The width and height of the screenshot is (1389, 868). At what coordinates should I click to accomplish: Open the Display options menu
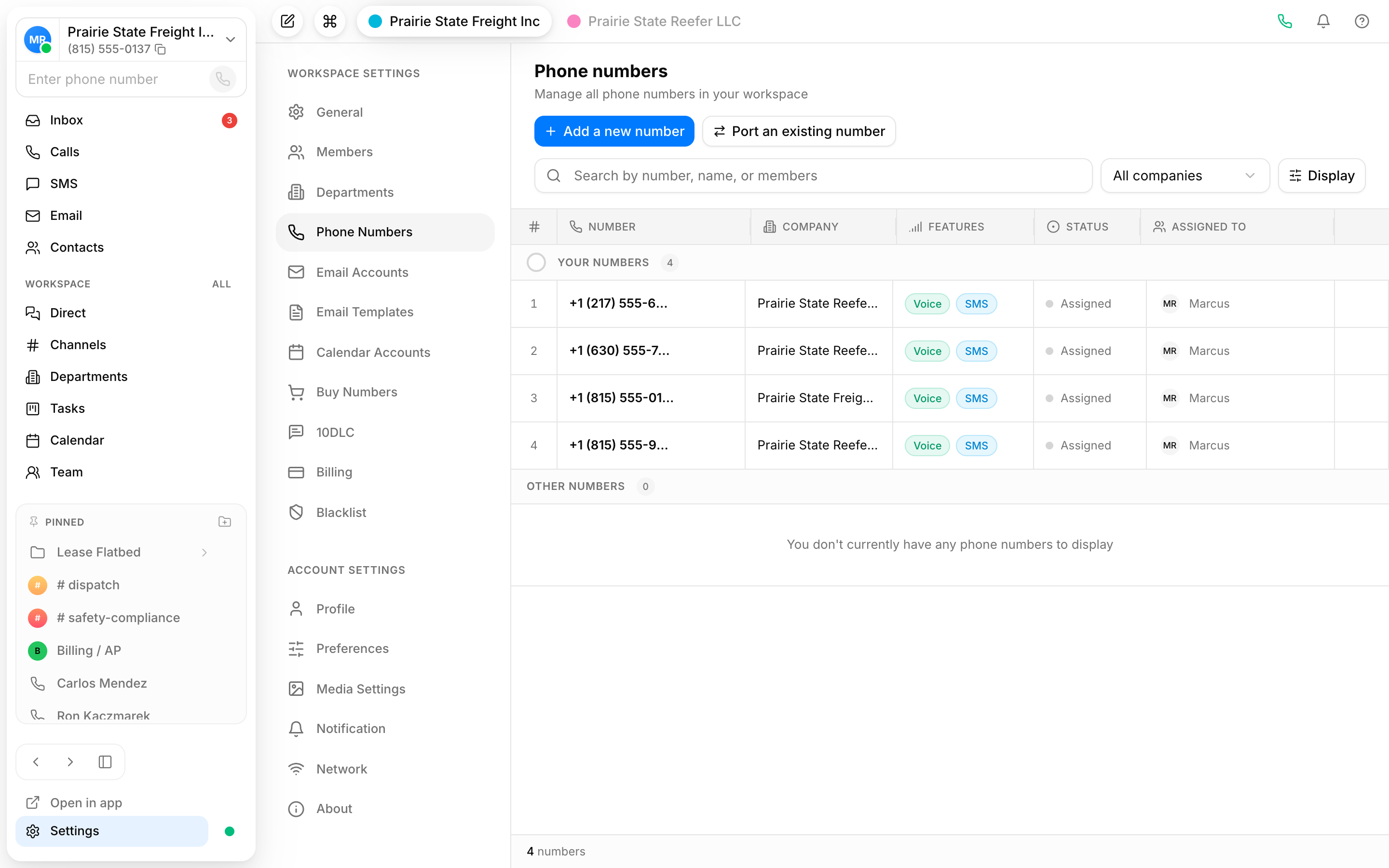(1321, 176)
